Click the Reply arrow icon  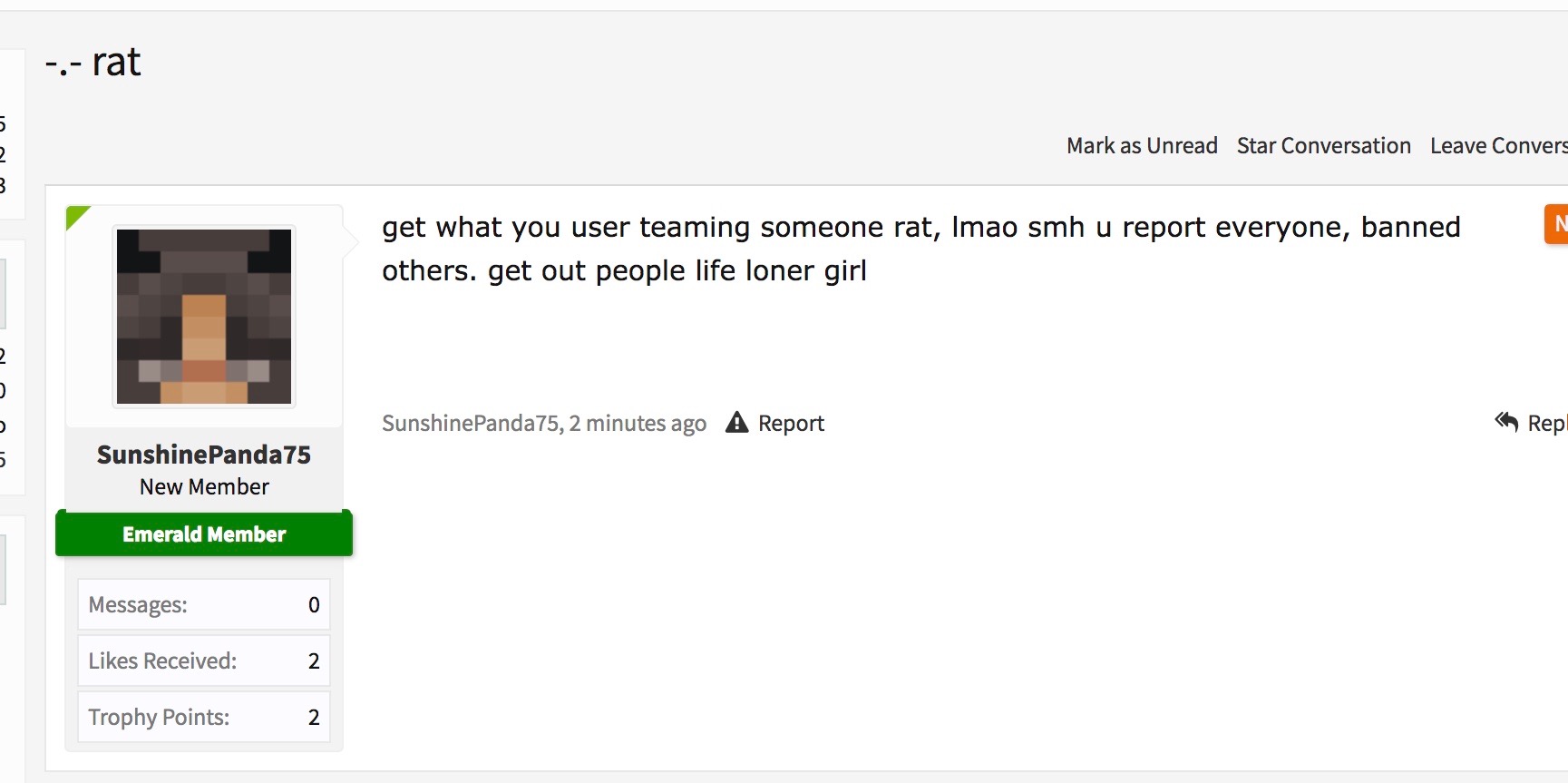1506,422
